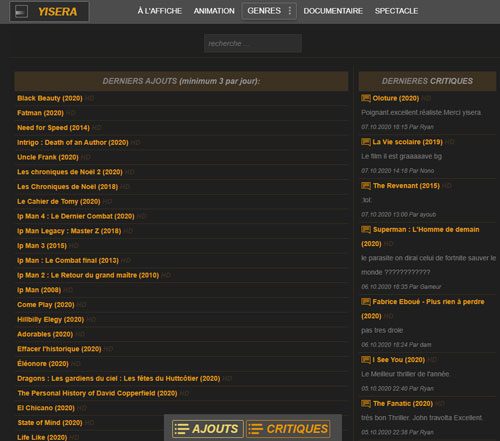This screenshot has height=441, width=500.
Task: Click the three-dot icon in GENRES
Action: (290, 11)
